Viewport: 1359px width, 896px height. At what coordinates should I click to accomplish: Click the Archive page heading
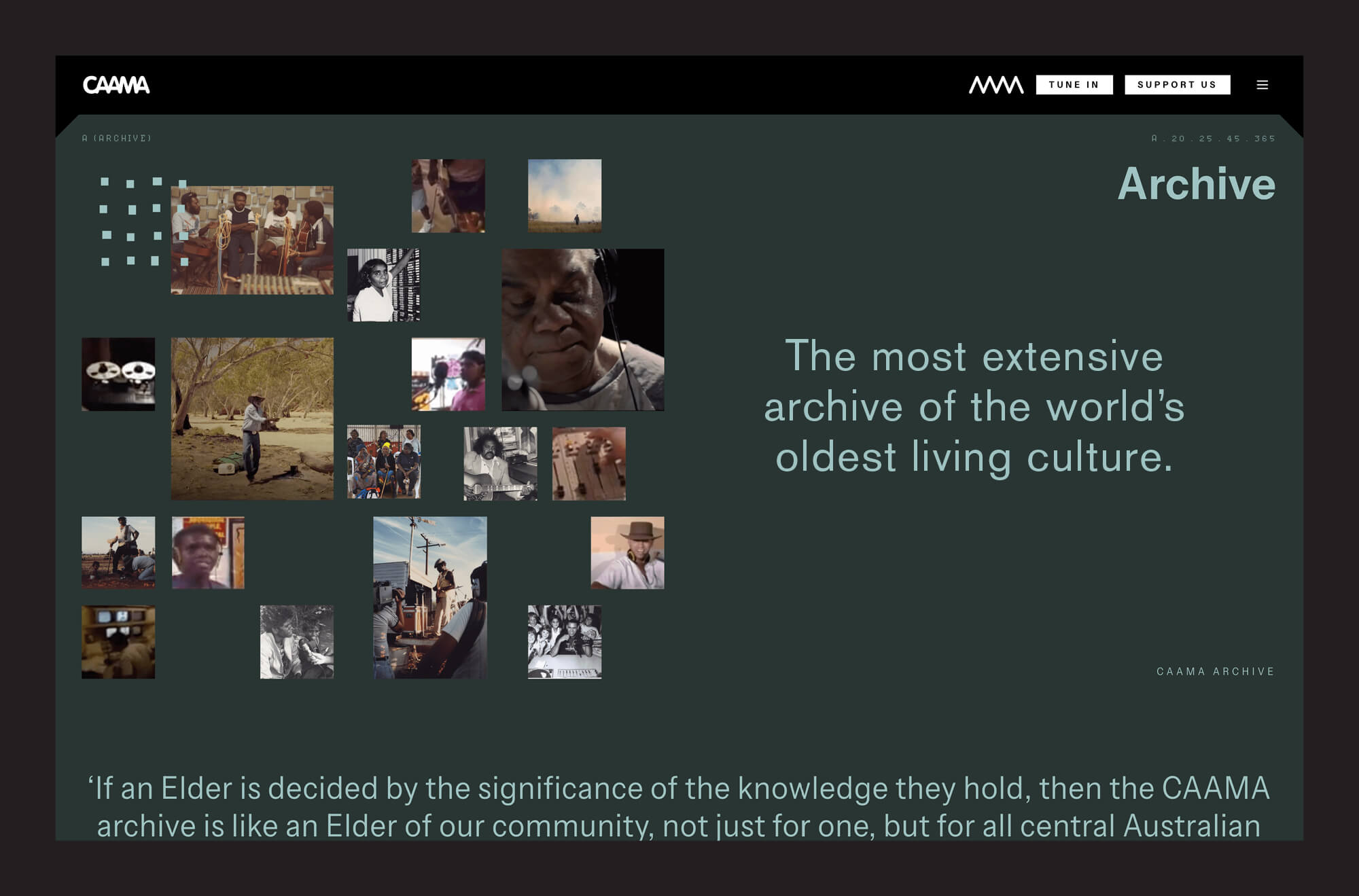tap(1197, 184)
